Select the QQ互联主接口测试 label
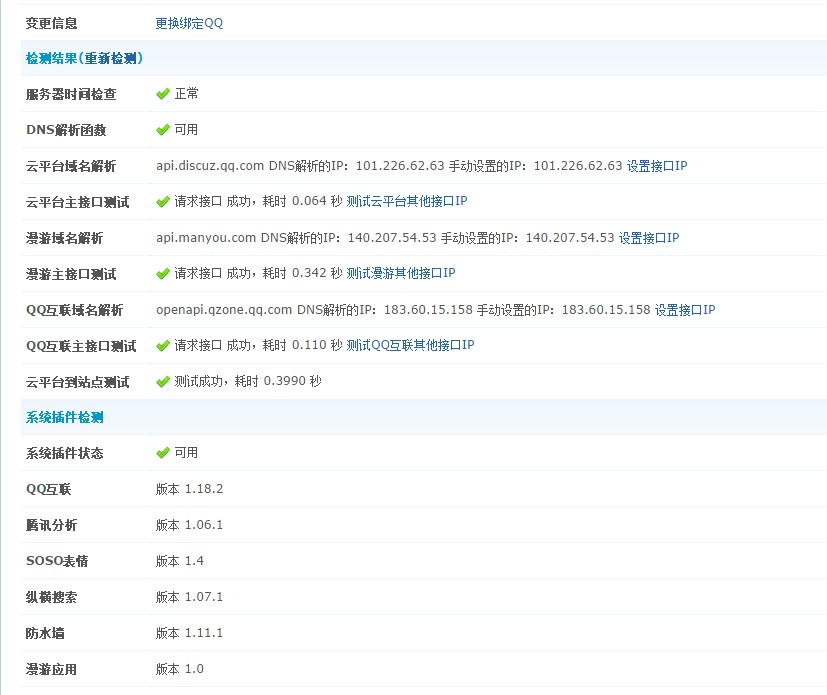The image size is (827, 695). tap(81, 346)
